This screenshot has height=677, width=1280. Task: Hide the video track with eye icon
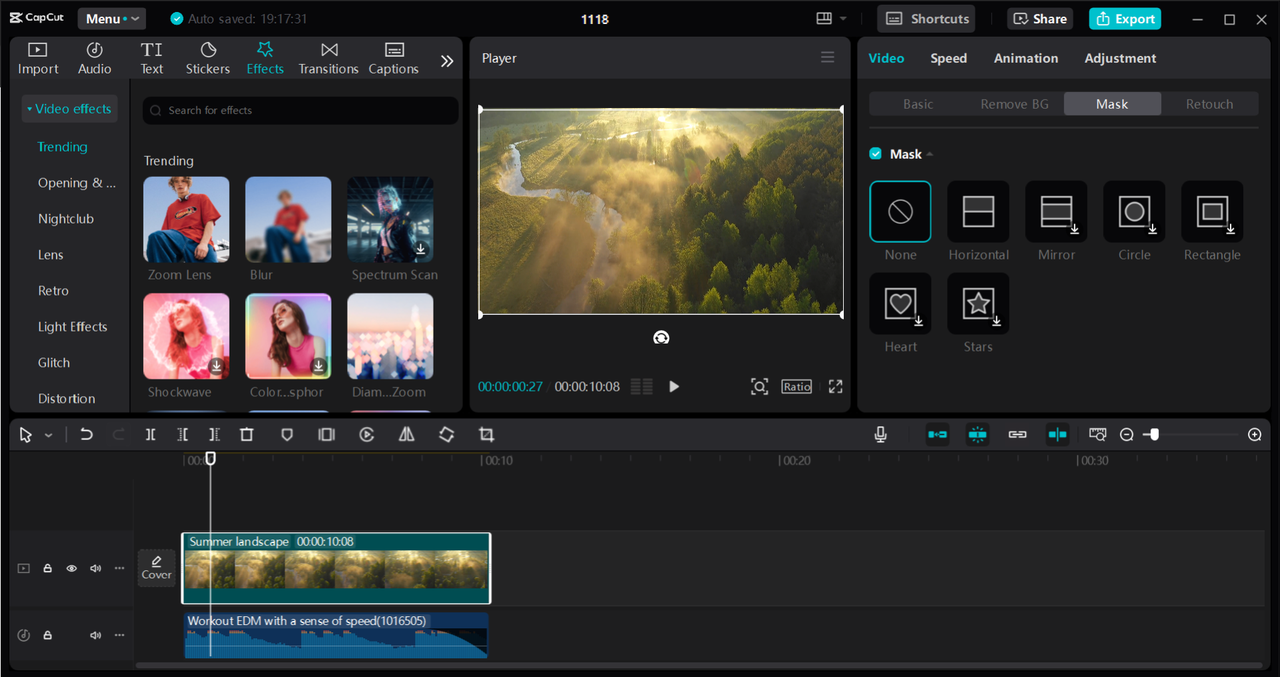pyautogui.click(x=71, y=568)
